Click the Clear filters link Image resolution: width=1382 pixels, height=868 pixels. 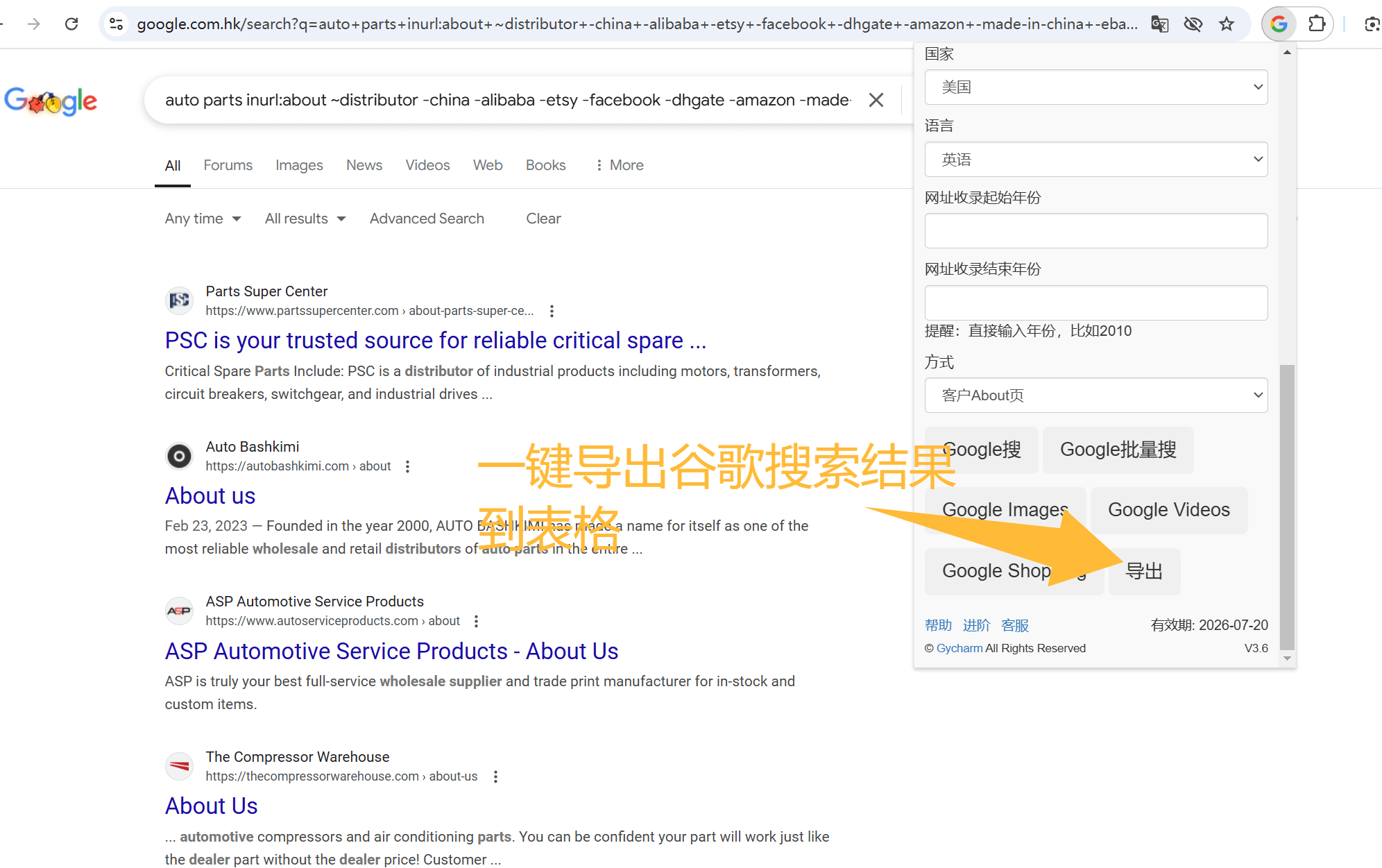[x=543, y=219]
